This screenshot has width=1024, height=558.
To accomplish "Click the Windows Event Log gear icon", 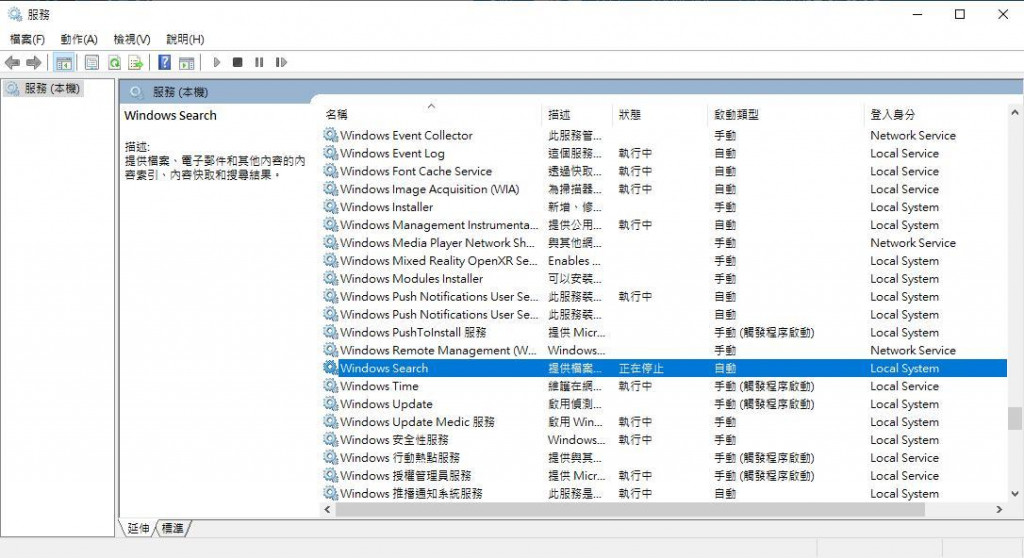I will (x=330, y=153).
